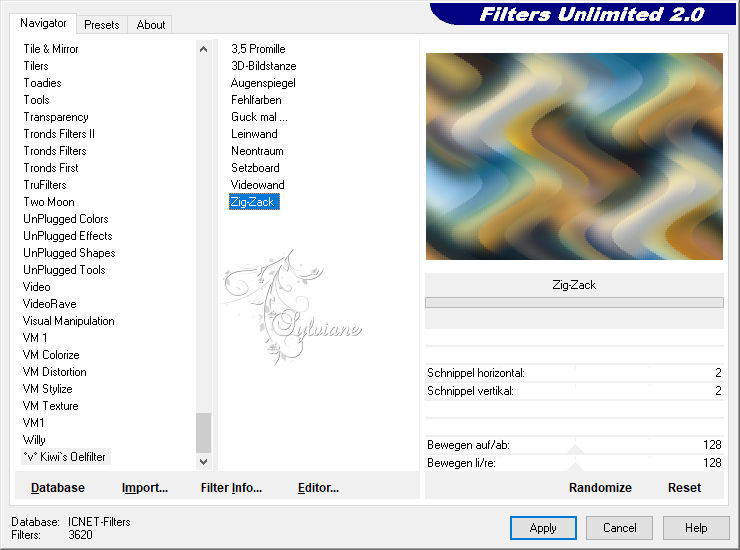Screen dimensions: 740x550
Task: Select Tile & Mirror category
Action: tap(51, 49)
